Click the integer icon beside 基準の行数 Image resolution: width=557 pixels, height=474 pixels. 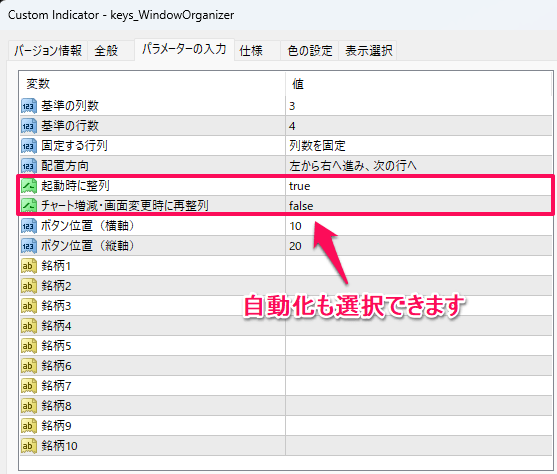coord(29,126)
